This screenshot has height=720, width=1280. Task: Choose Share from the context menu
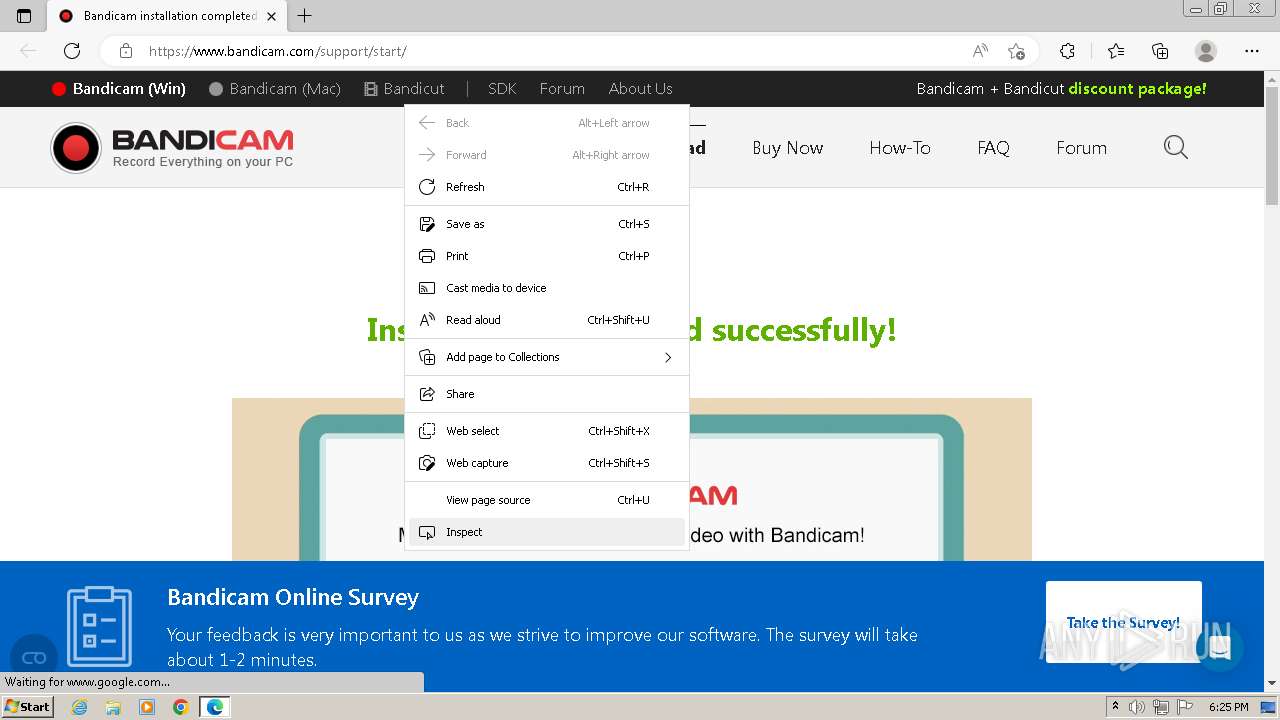(x=547, y=394)
